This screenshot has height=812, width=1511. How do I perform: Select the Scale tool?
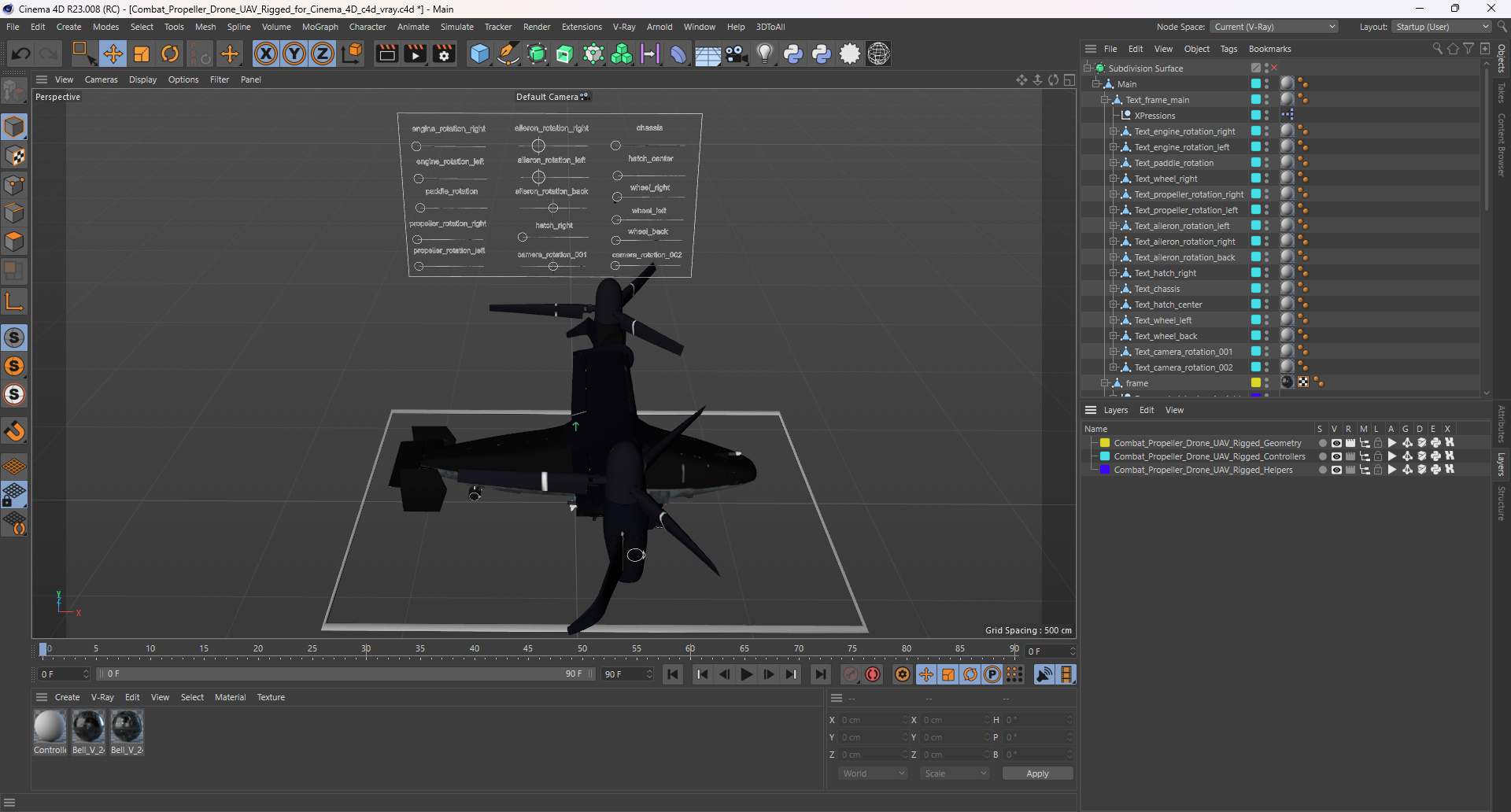point(142,54)
